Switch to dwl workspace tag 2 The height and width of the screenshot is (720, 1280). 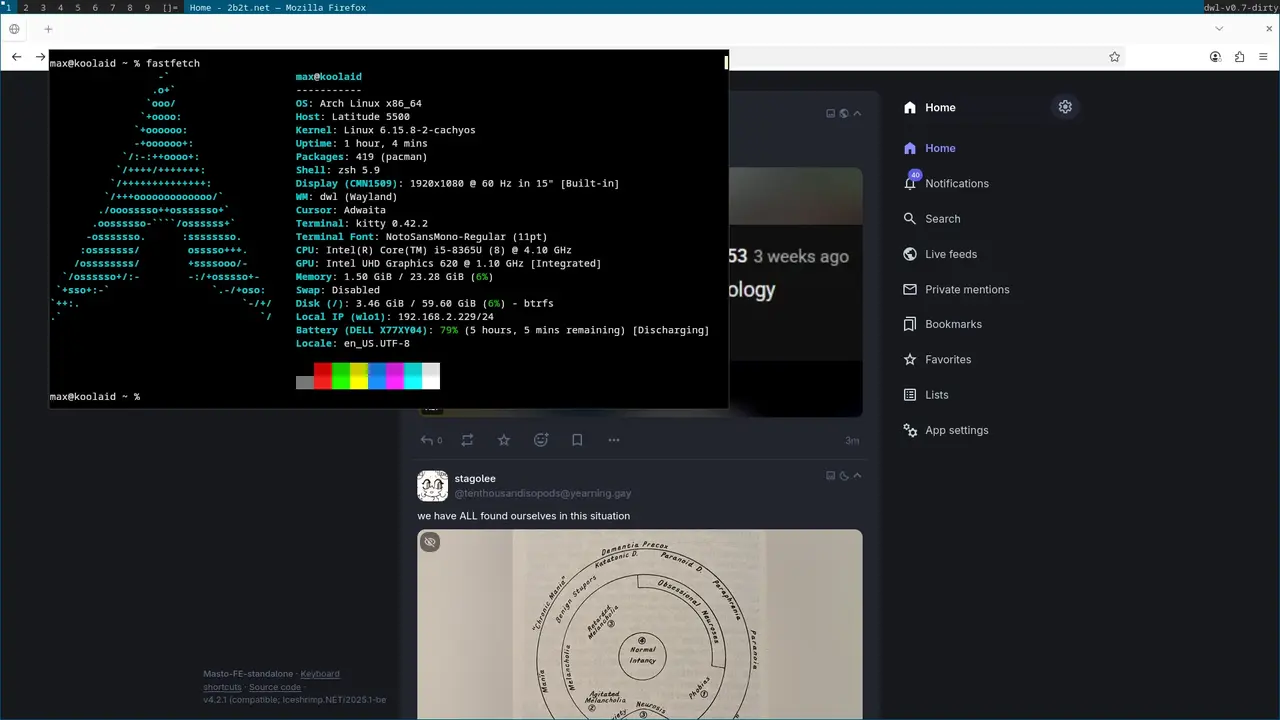pyautogui.click(x=26, y=7)
